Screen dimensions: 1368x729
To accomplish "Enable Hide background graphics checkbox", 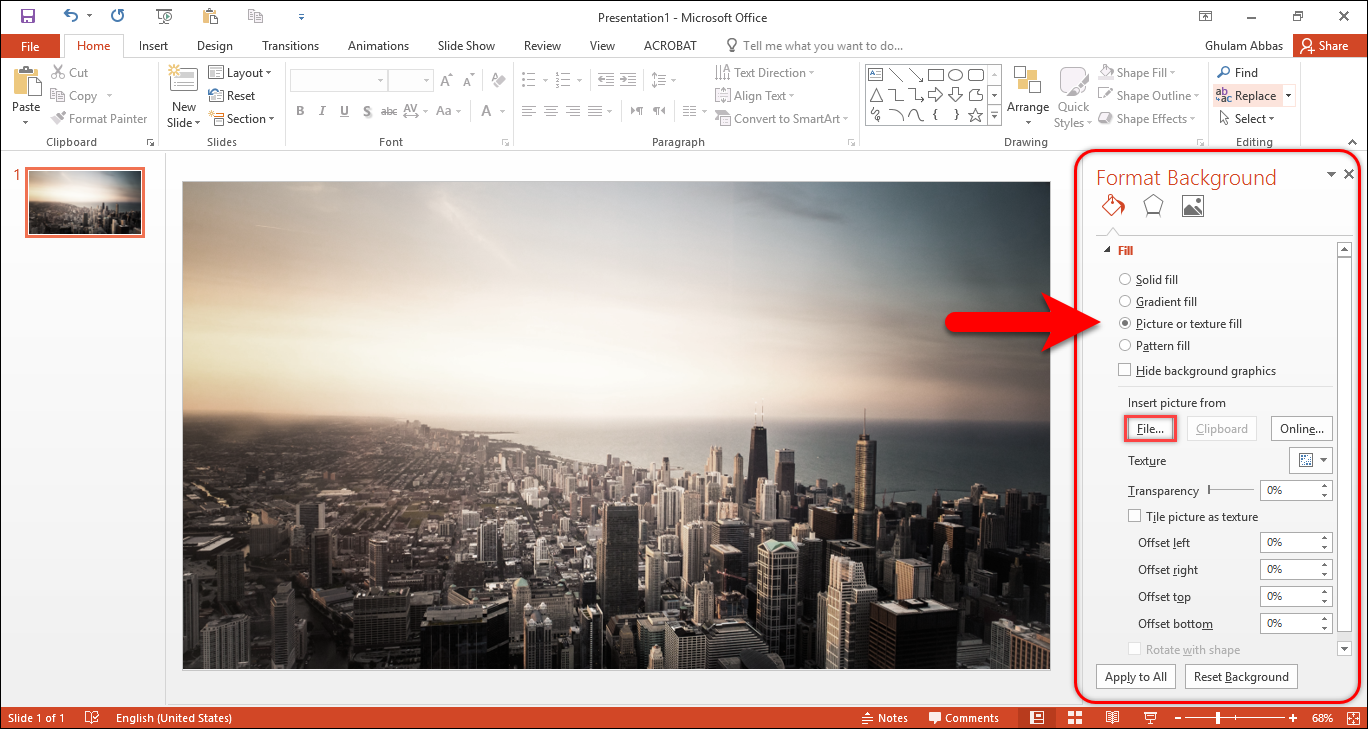I will click(x=1125, y=371).
